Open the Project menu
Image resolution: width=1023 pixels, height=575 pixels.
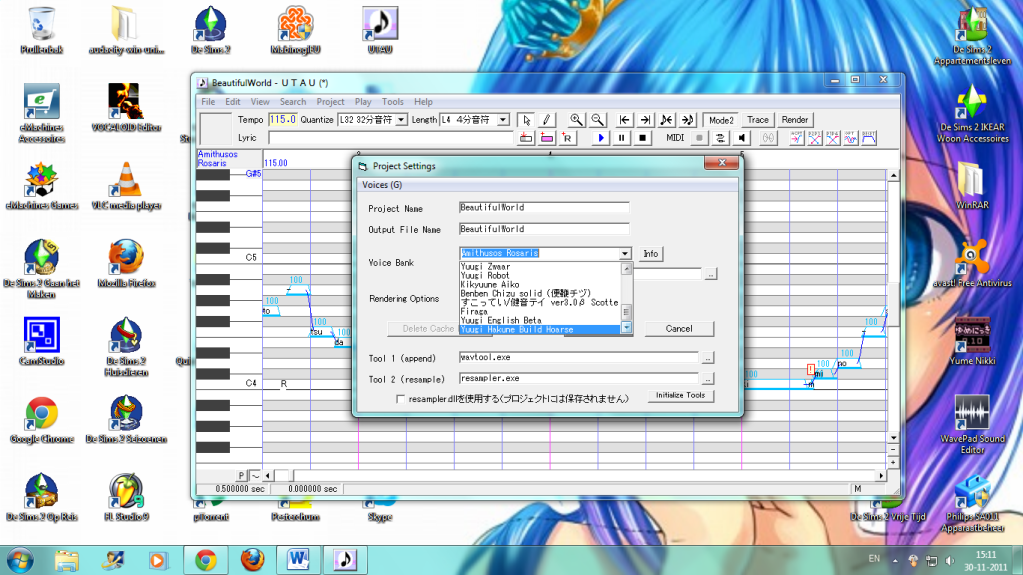coord(330,102)
